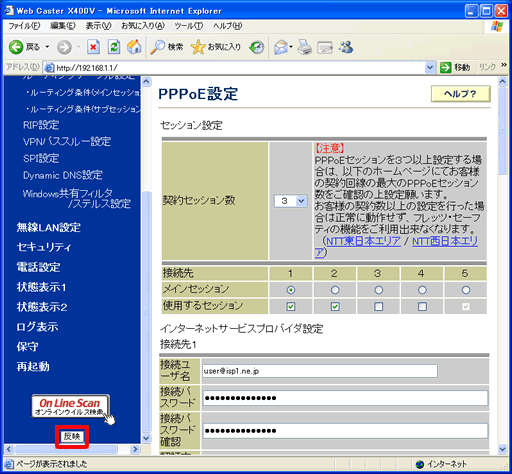This screenshot has height=474, width=512.
Task: Click the sidebar horizontal scrollbar right arrow
Action: (x=135, y=449)
